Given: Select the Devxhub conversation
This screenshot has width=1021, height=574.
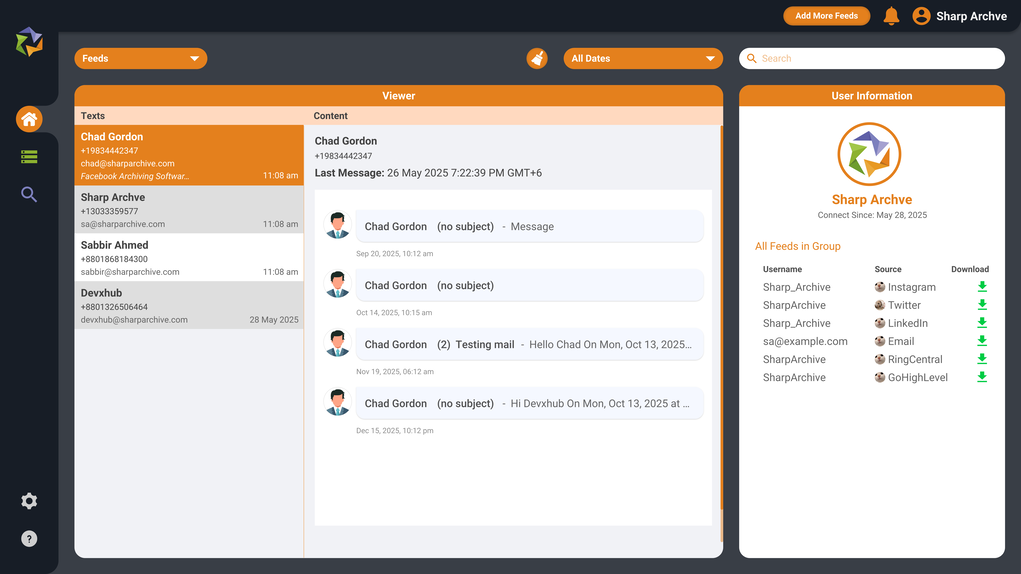Looking at the screenshot, I should (x=189, y=305).
